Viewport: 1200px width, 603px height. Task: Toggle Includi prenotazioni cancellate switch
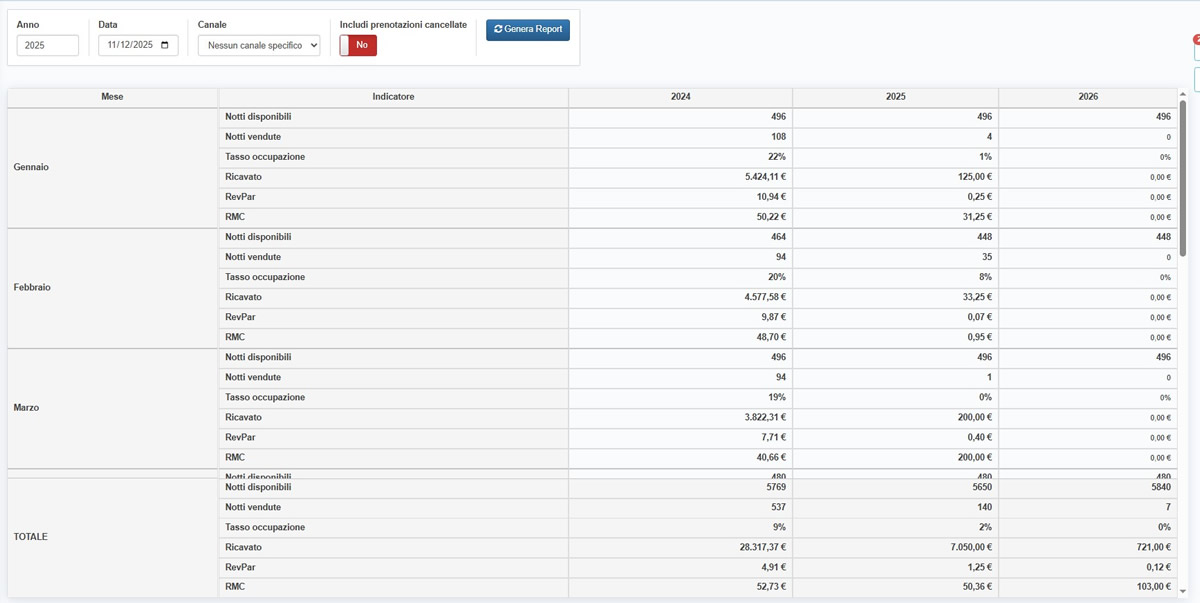[x=358, y=45]
